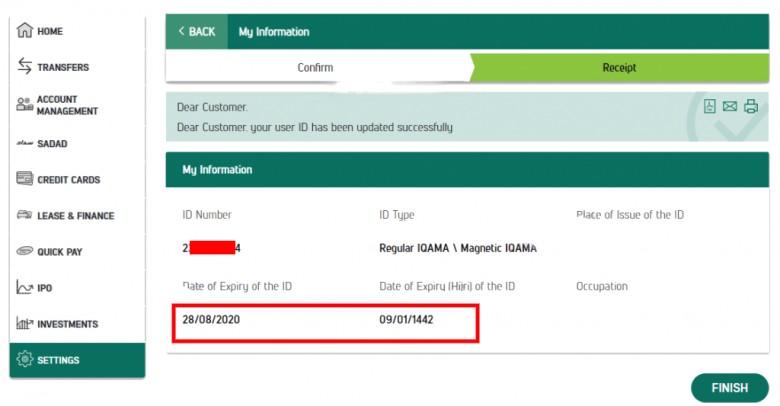Image resolution: width=780 pixels, height=406 pixels.
Task: Print the receipt with printer icon
Action: pos(751,106)
